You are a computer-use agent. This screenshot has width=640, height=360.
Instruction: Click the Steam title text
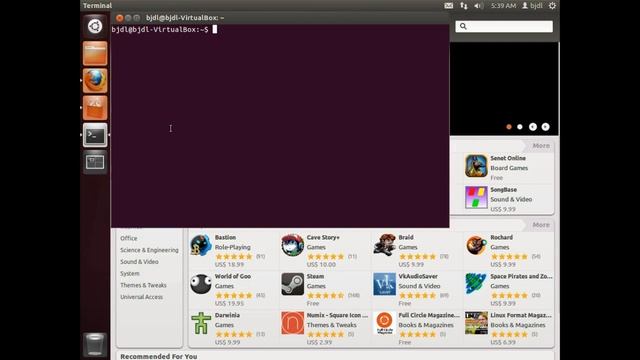(315, 276)
